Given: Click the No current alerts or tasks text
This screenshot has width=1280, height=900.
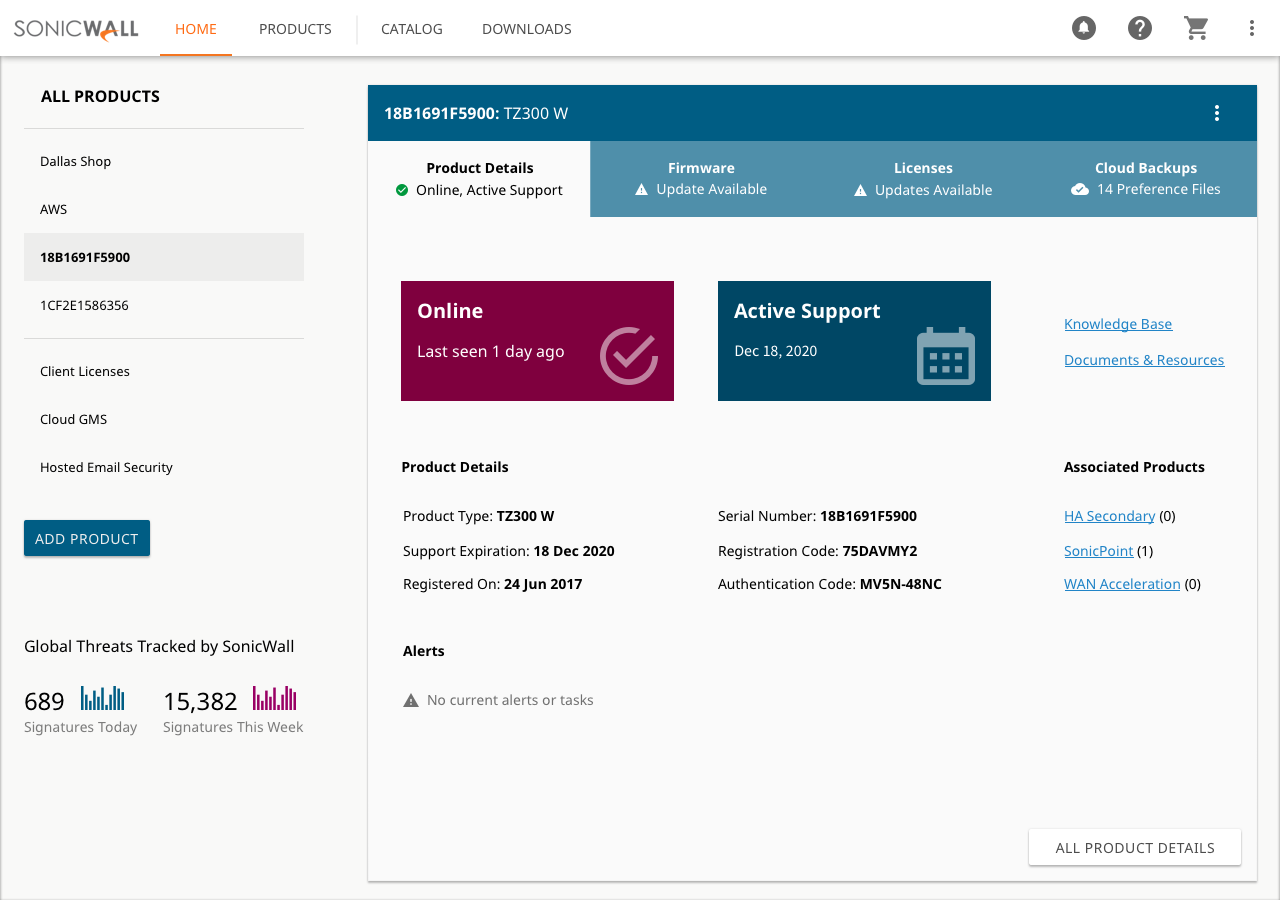Looking at the screenshot, I should [510, 700].
